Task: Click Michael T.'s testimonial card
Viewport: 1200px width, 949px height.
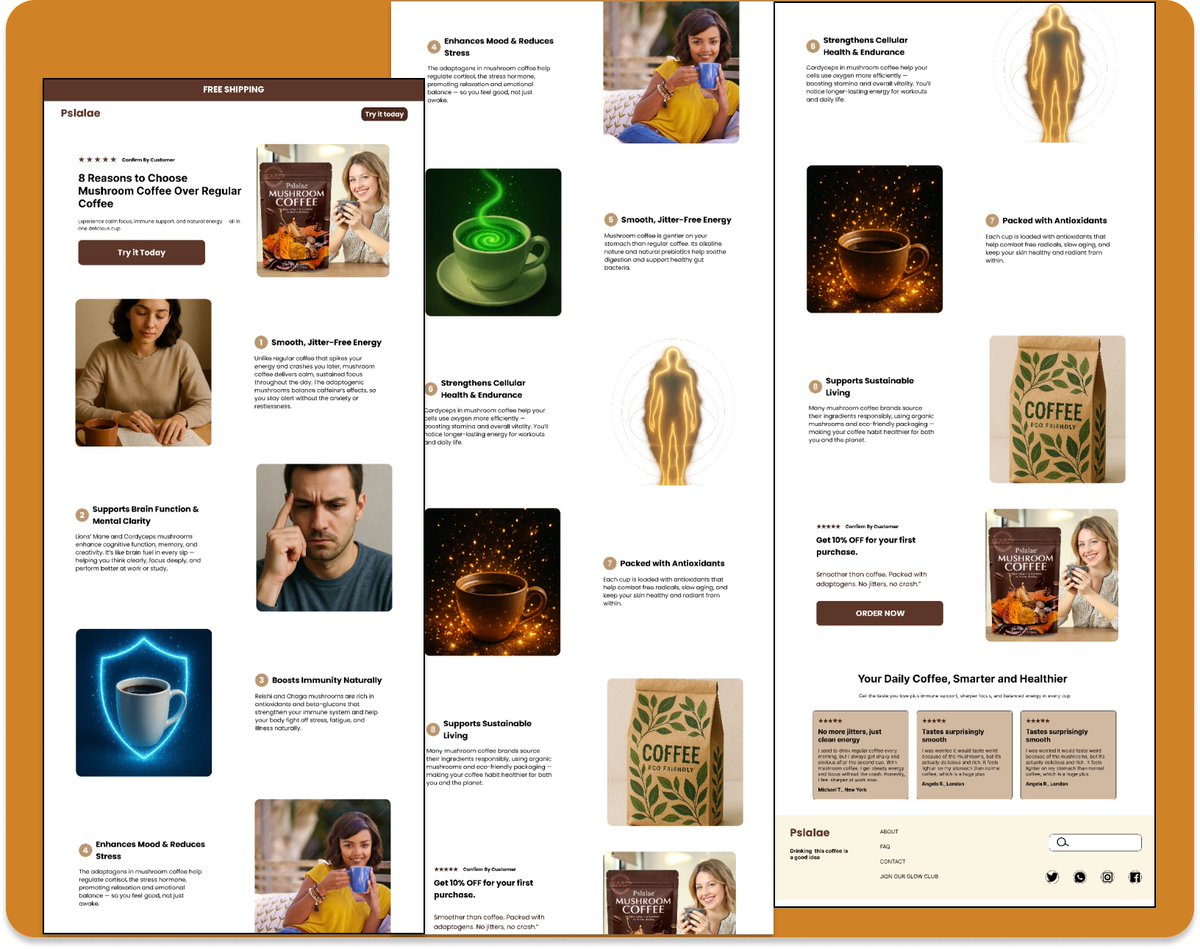Action: [x=859, y=755]
